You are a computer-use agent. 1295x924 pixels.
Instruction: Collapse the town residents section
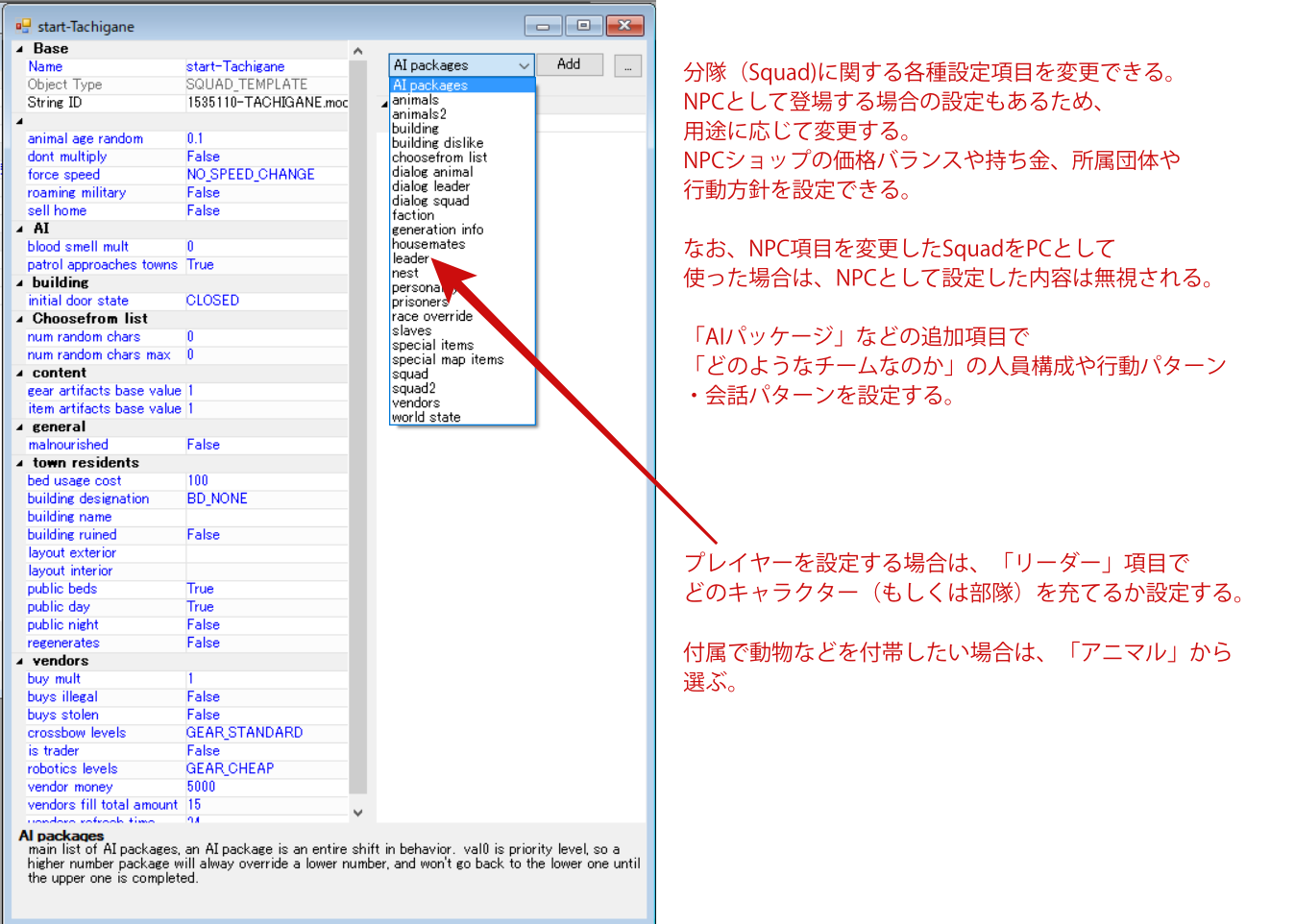(x=19, y=463)
